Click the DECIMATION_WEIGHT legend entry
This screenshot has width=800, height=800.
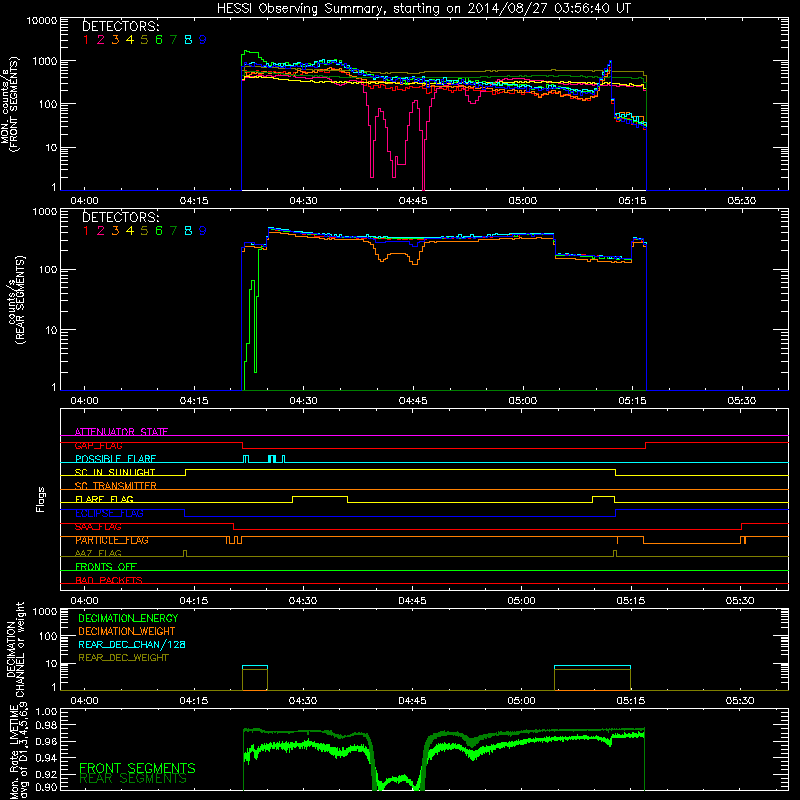click(x=127, y=631)
